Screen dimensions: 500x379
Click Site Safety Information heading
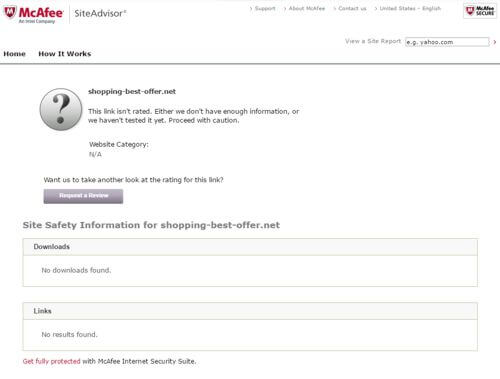point(151,225)
